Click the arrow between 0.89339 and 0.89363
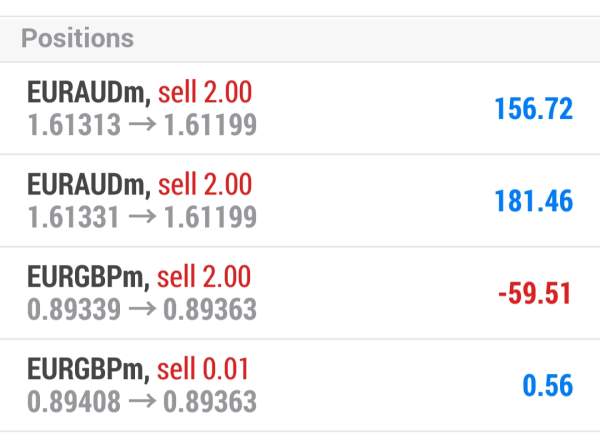 [x=143, y=308]
